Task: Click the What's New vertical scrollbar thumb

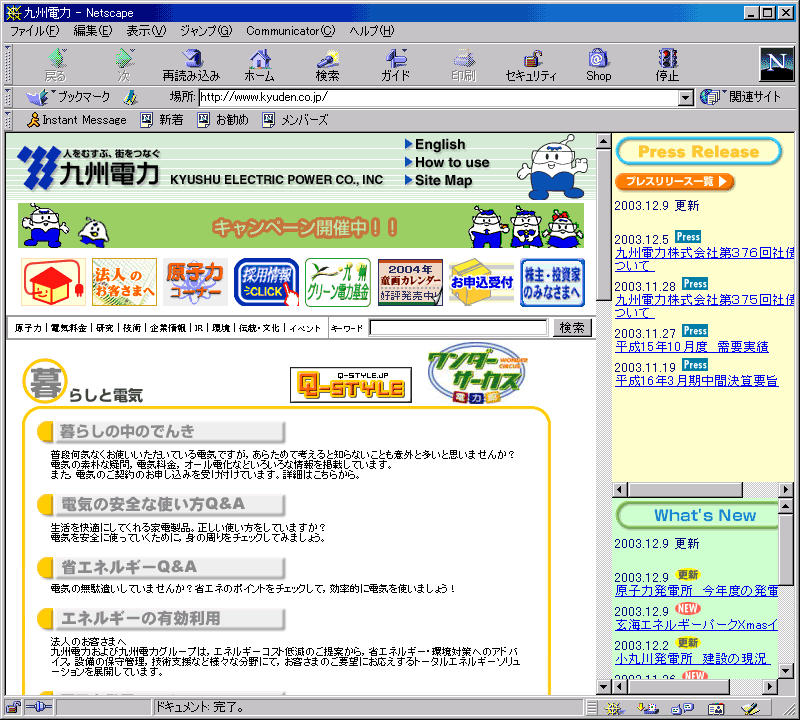Action: [786, 550]
